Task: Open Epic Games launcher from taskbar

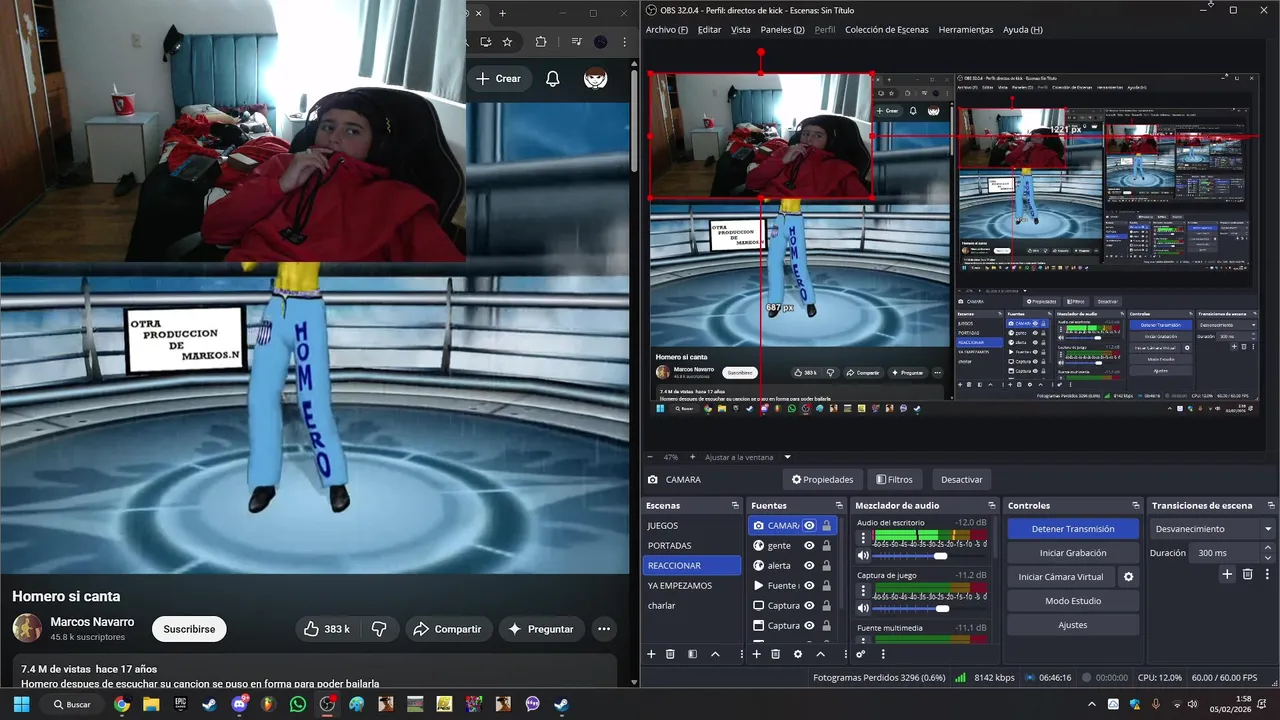Action: tap(181, 704)
